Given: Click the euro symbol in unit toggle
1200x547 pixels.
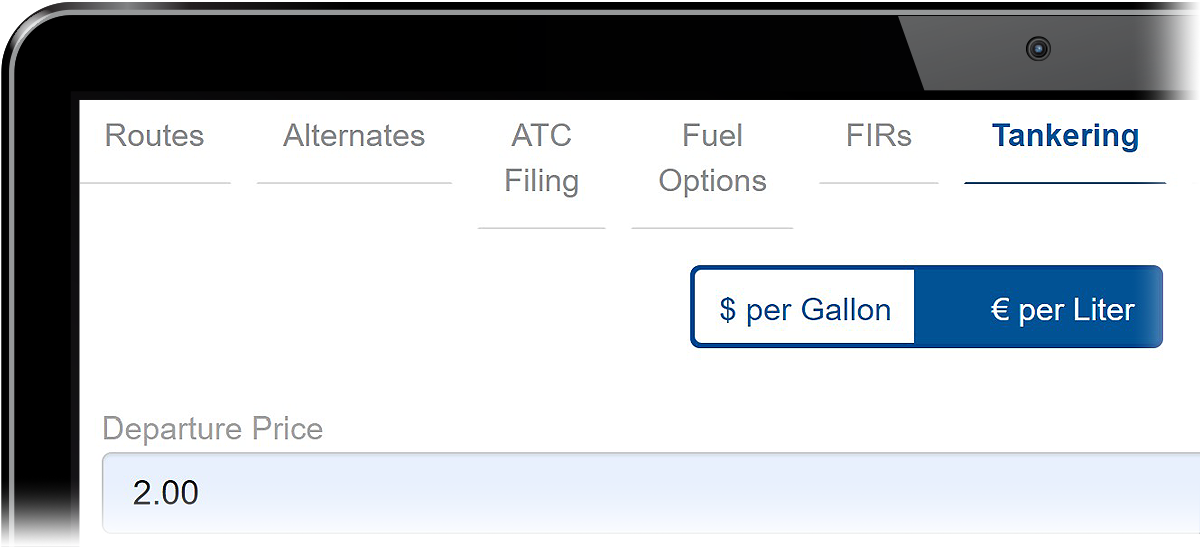Looking at the screenshot, I should point(999,310).
